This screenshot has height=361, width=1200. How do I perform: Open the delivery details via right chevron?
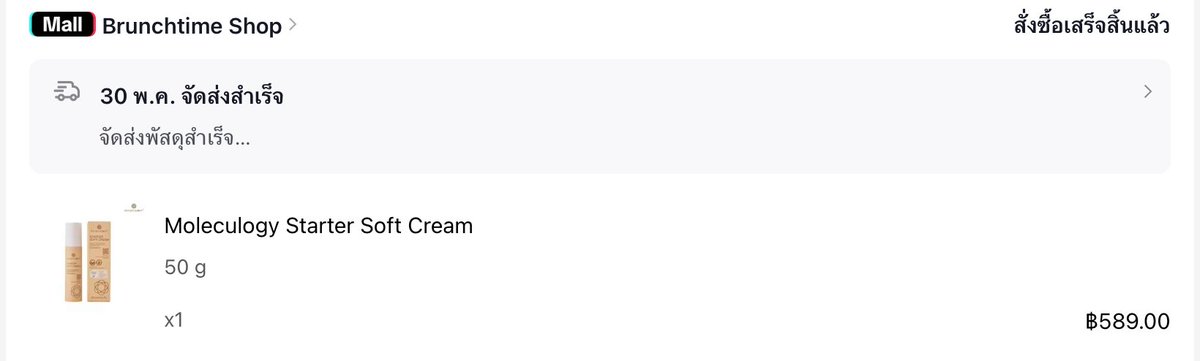click(x=1147, y=92)
